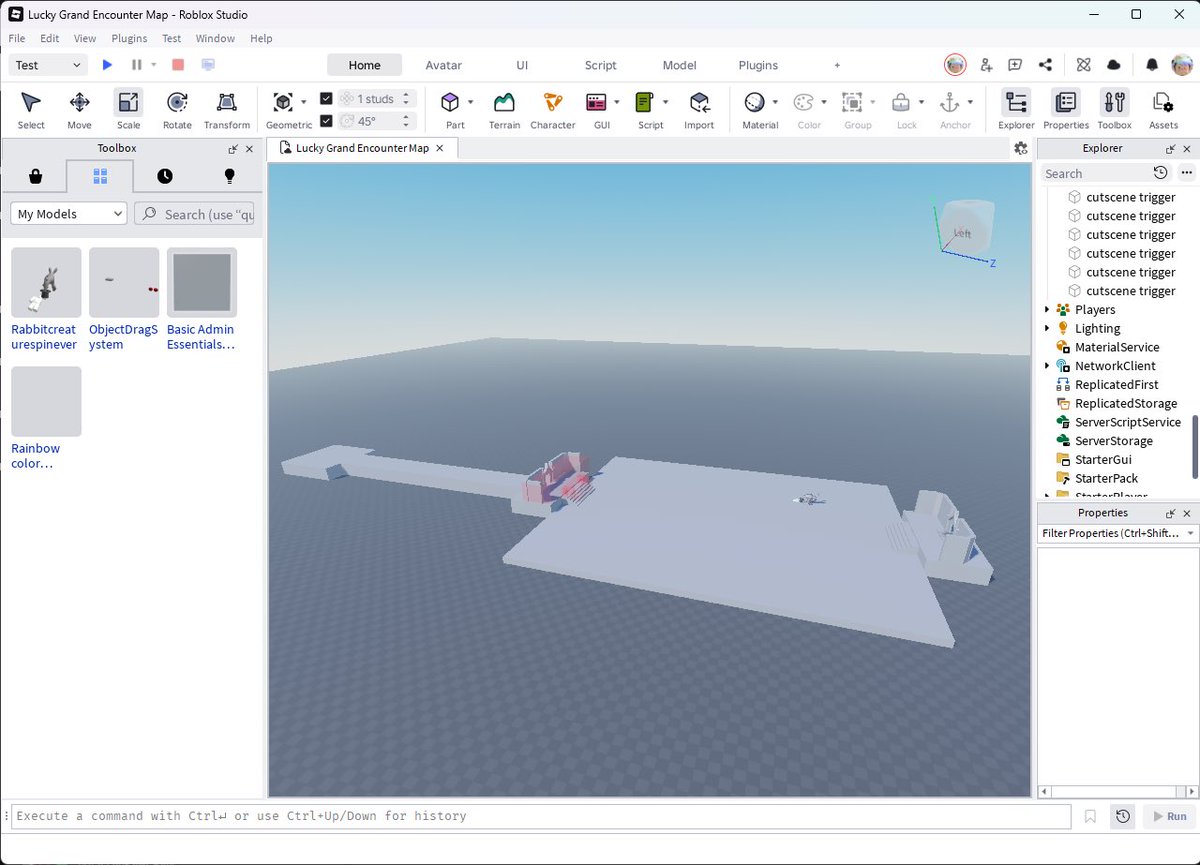Pick the Rotate tool

(177, 109)
